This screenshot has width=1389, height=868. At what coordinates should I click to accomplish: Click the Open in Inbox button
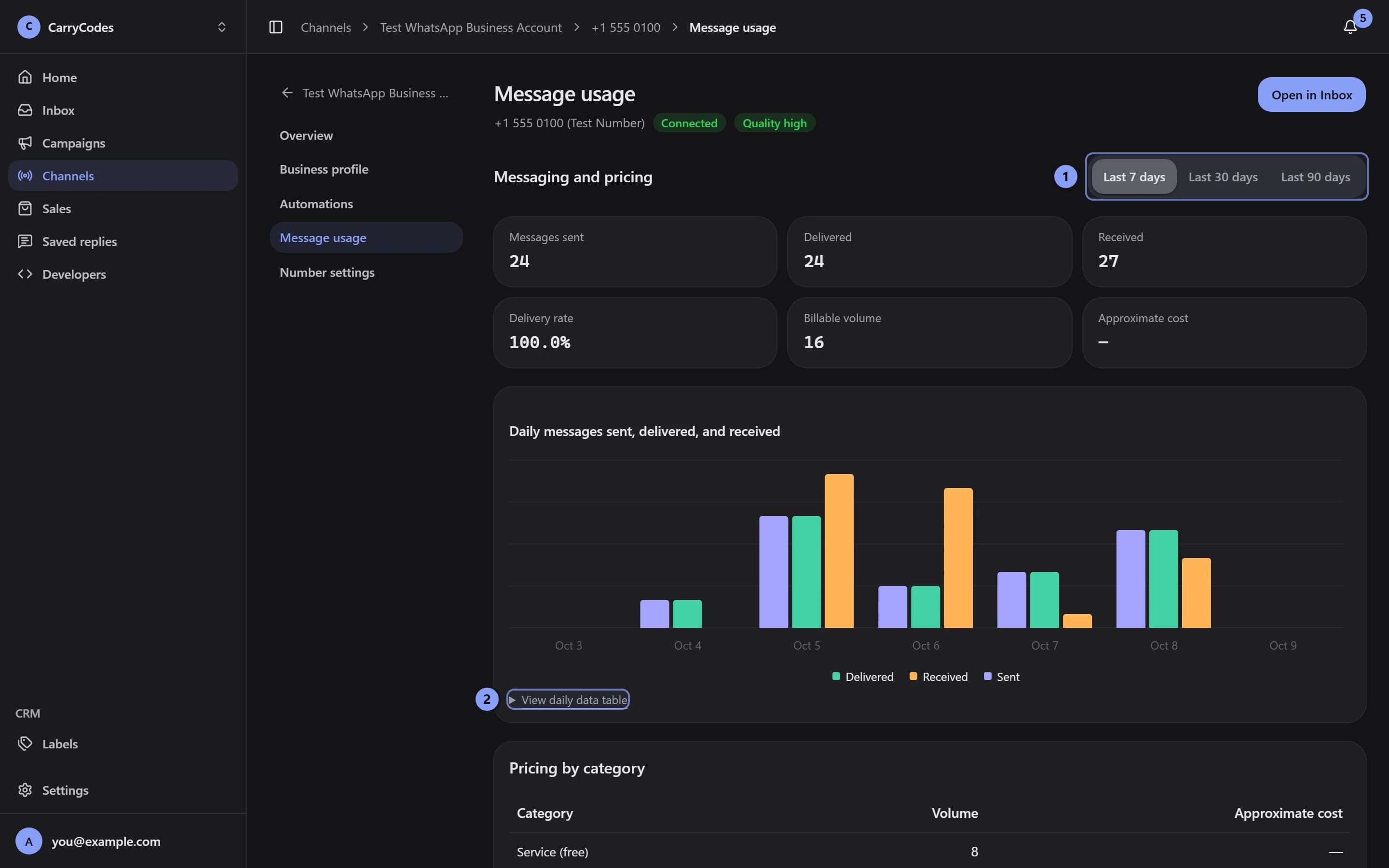point(1311,95)
